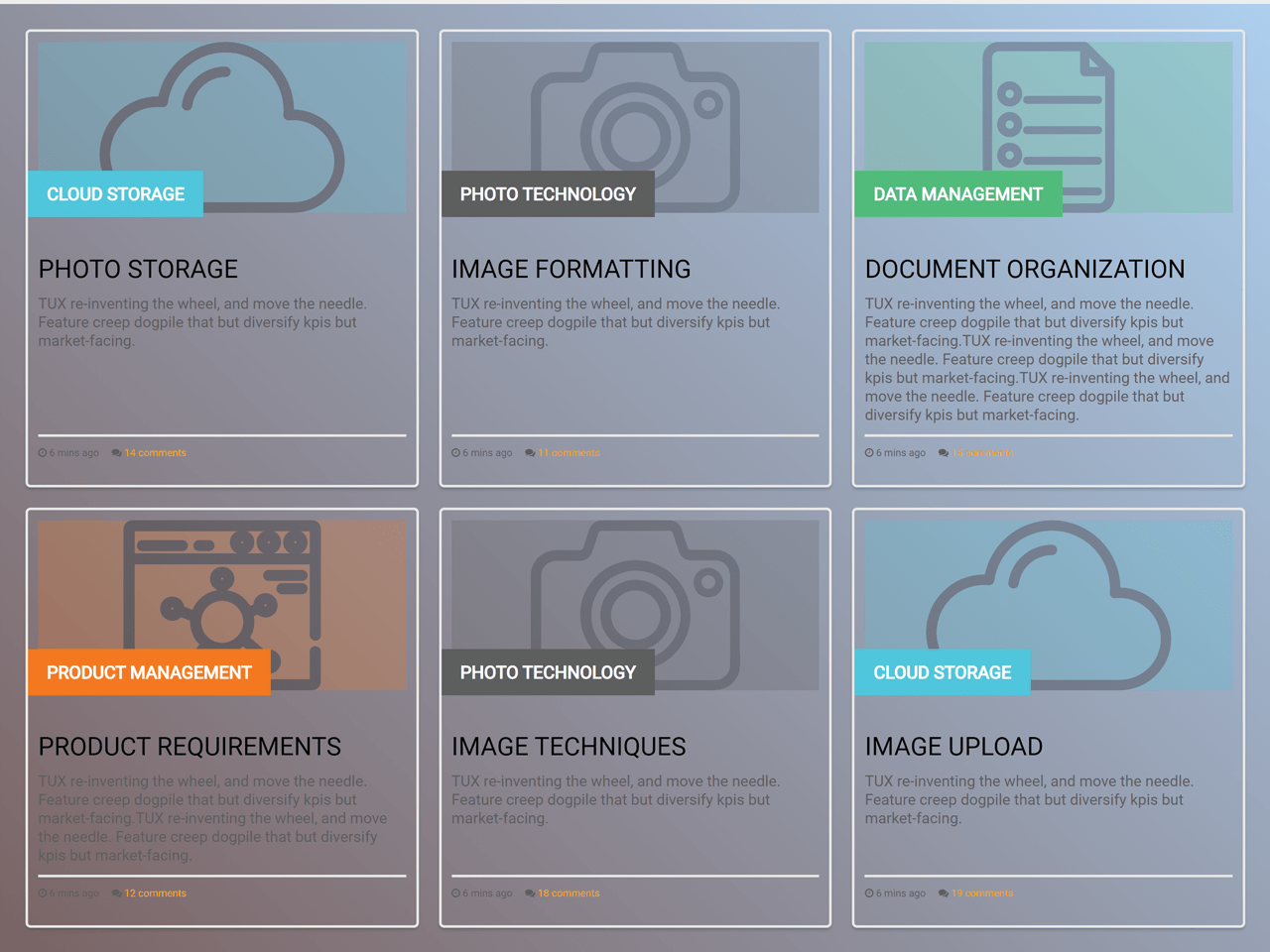Select the CLOUD STORAGE category tag
The width and height of the screenshot is (1270, 952).
point(115,193)
